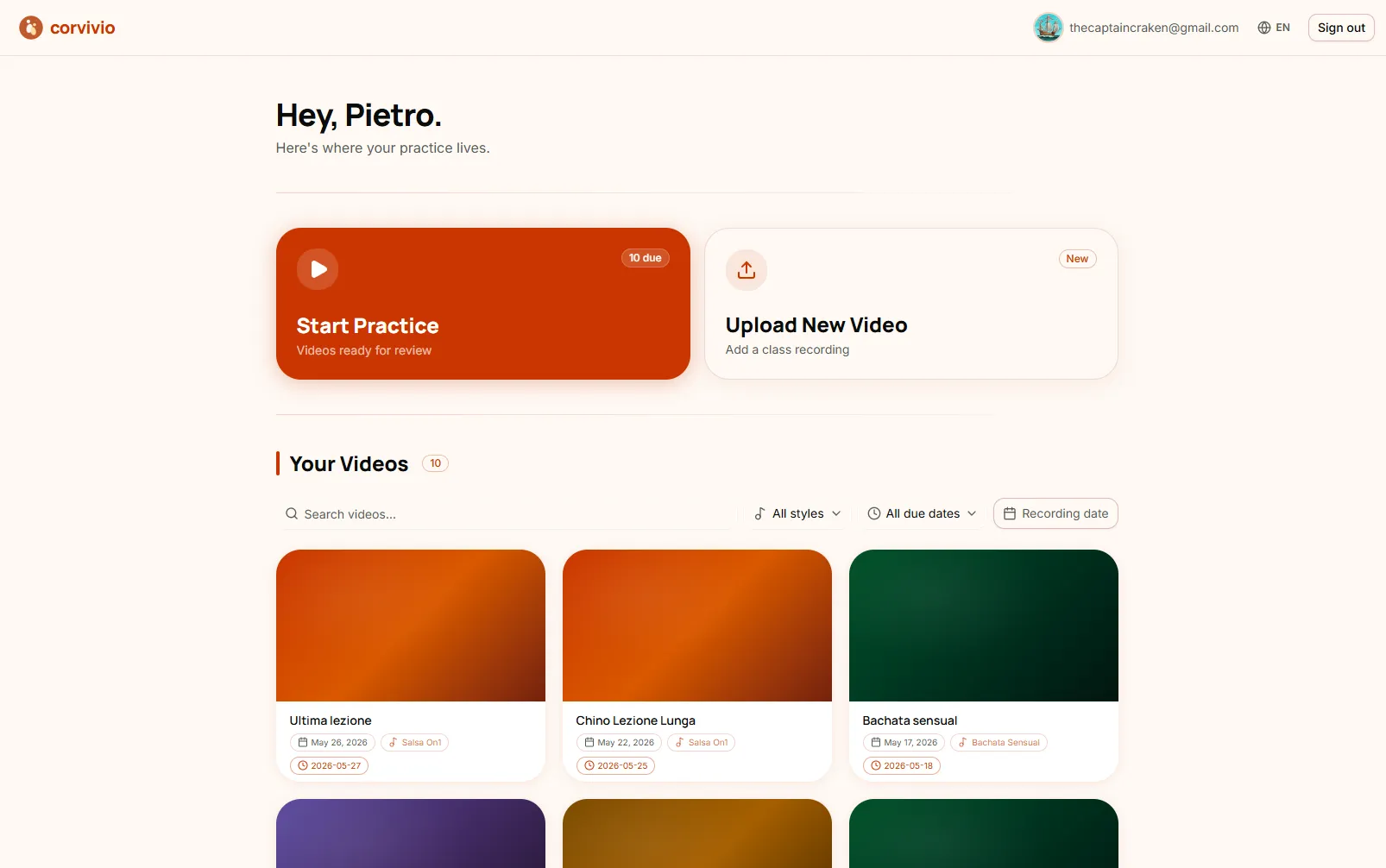Click the Add a class recording subtitle
This screenshot has width=1386, height=868.
[788, 349]
